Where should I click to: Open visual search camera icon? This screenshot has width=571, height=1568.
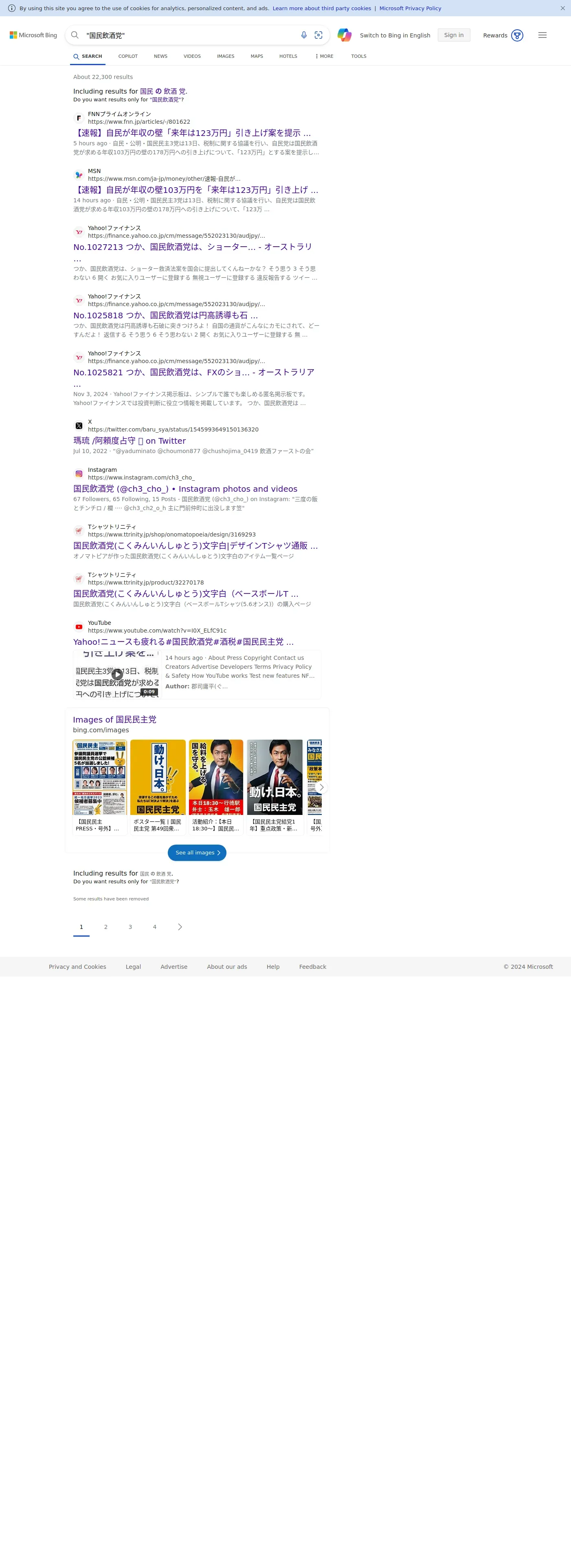(318, 35)
